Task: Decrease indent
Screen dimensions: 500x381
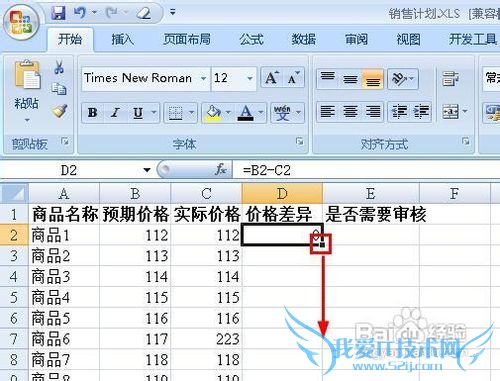Action: 399,112
